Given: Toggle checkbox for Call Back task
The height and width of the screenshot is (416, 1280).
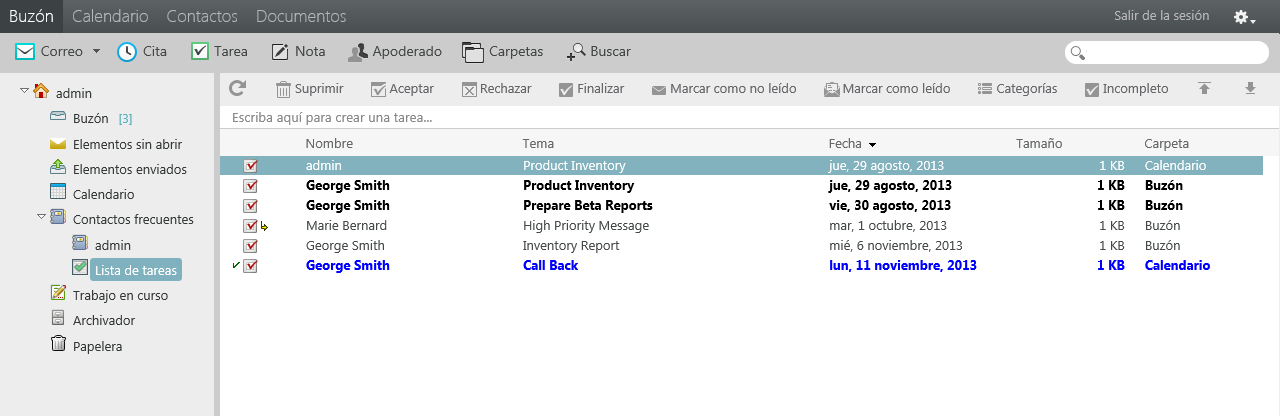Looking at the screenshot, I should [250, 265].
